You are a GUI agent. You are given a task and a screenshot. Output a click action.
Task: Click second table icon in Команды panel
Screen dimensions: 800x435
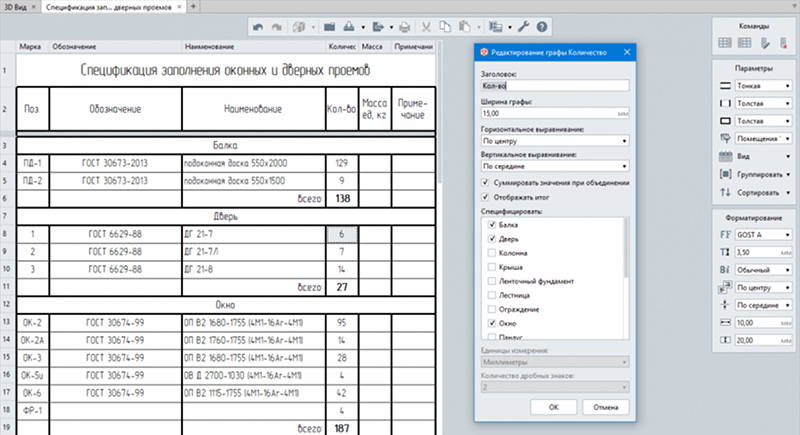point(744,43)
